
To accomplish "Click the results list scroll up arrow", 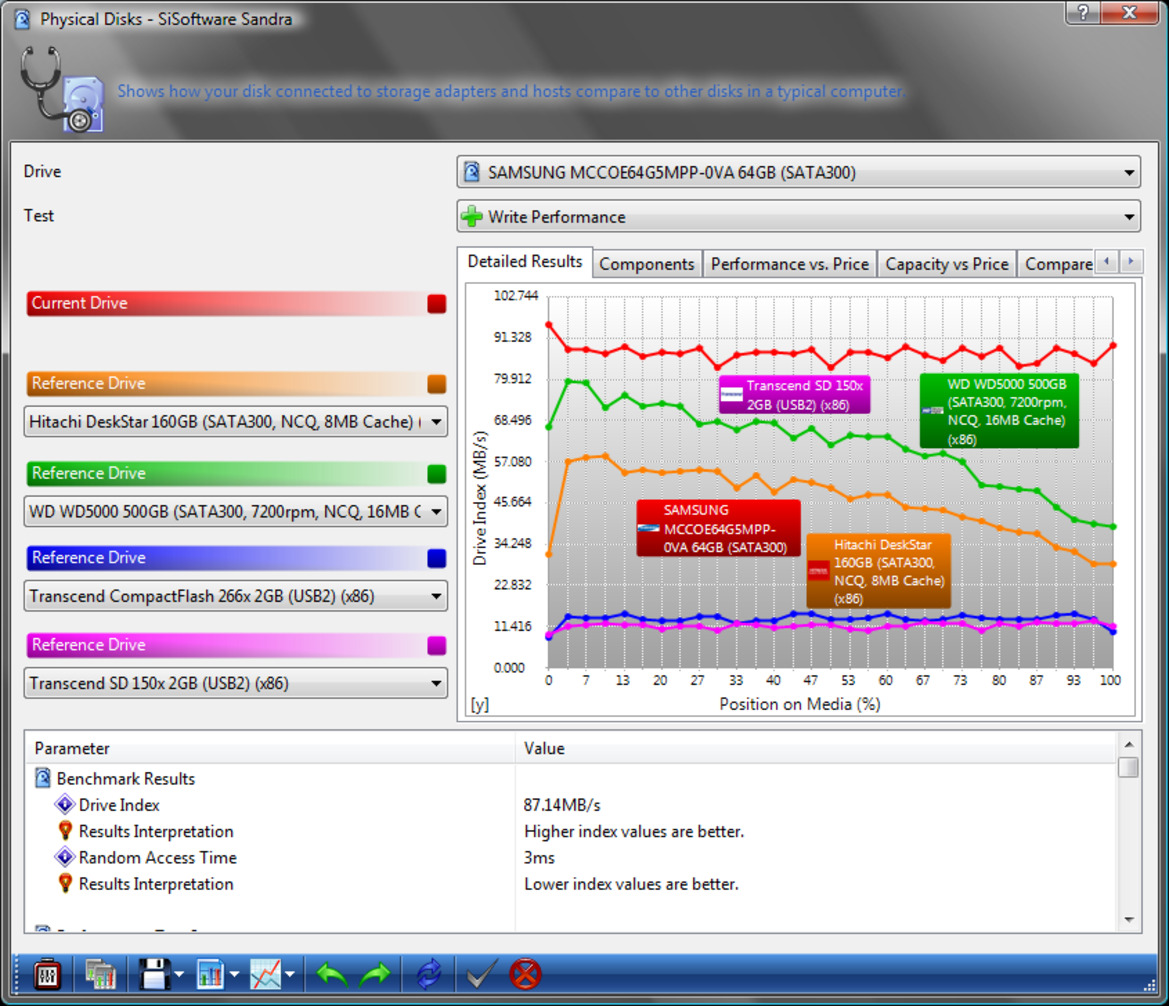I will [1129, 744].
